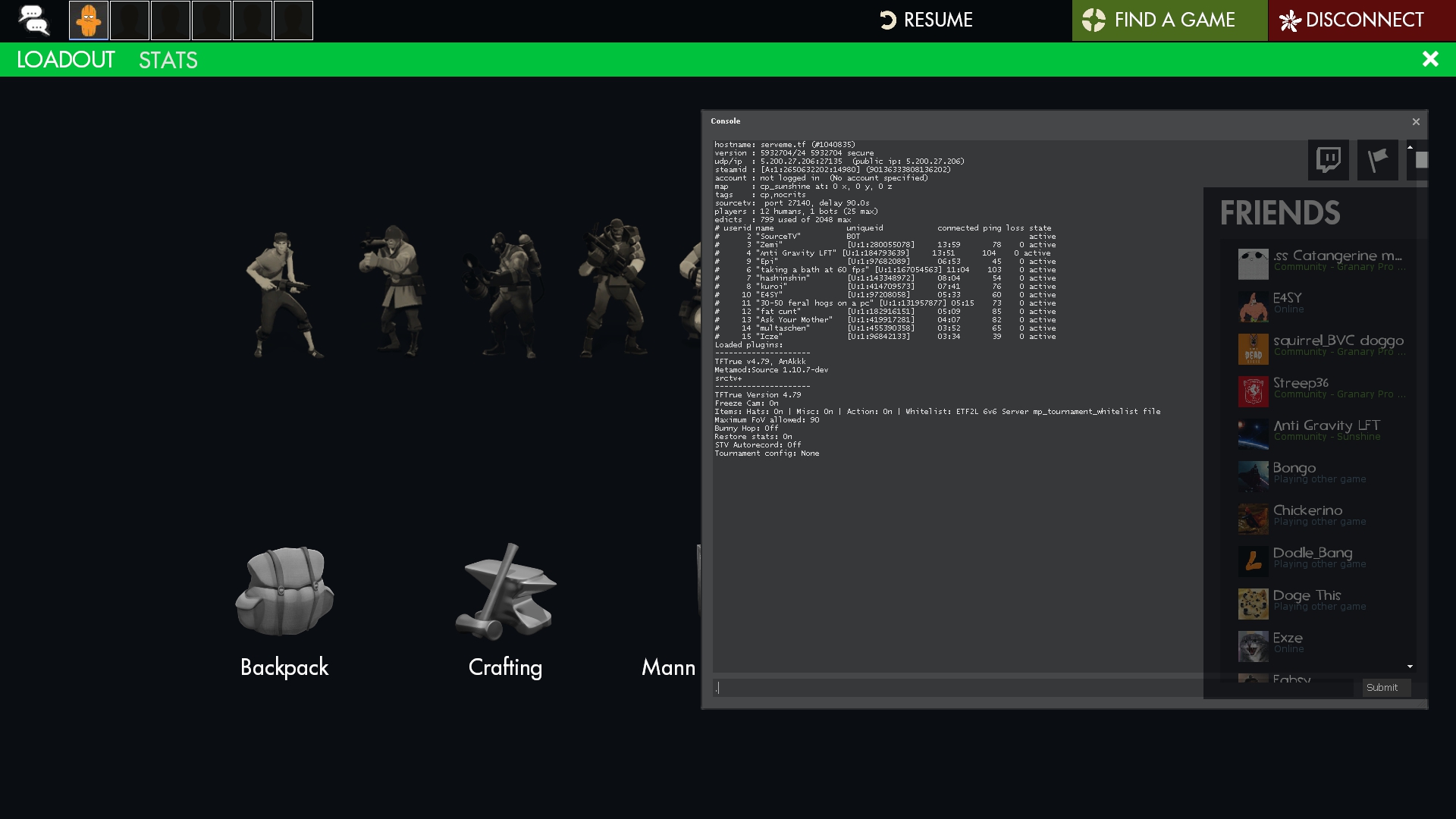Open the Backpack
Screen dimensions: 1456x819
click(x=284, y=591)
